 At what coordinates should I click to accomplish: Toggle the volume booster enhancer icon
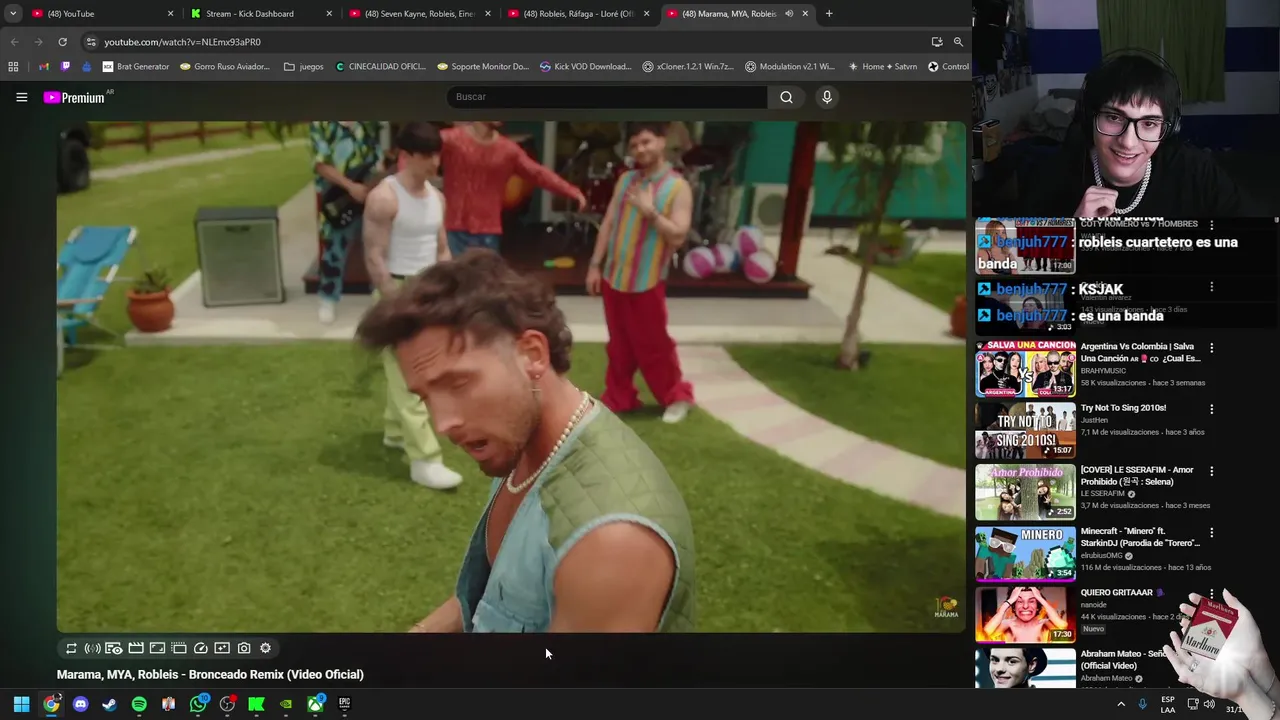coord(92,648)
